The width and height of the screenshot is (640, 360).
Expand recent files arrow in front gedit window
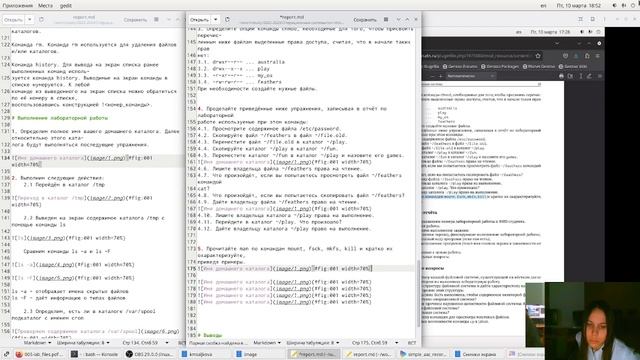click(216, 20)
